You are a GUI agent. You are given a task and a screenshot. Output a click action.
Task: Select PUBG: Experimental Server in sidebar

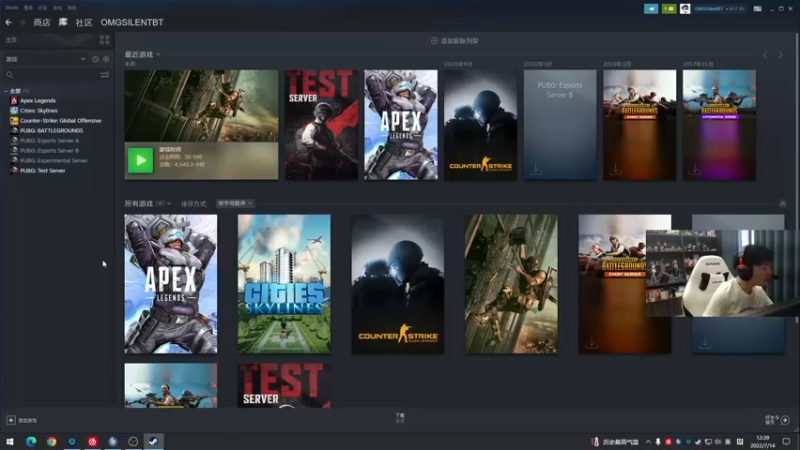[54, 160]
